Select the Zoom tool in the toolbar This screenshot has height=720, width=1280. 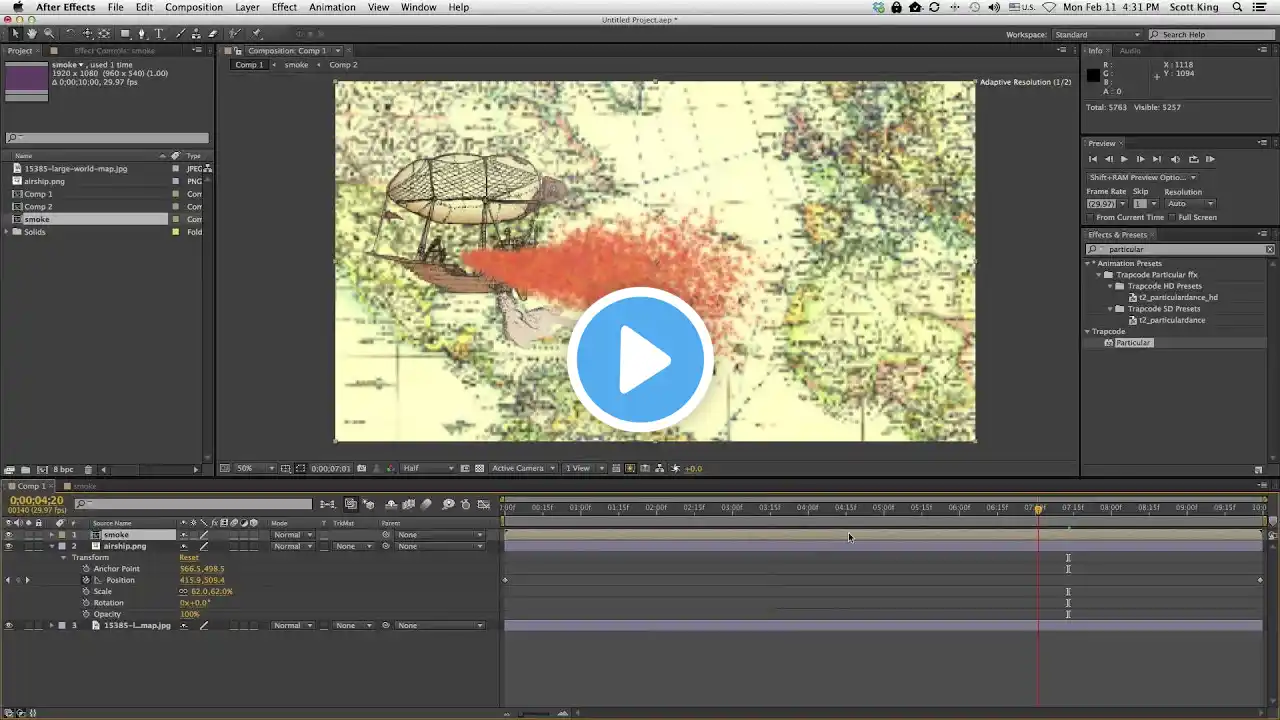click(48, 34)
